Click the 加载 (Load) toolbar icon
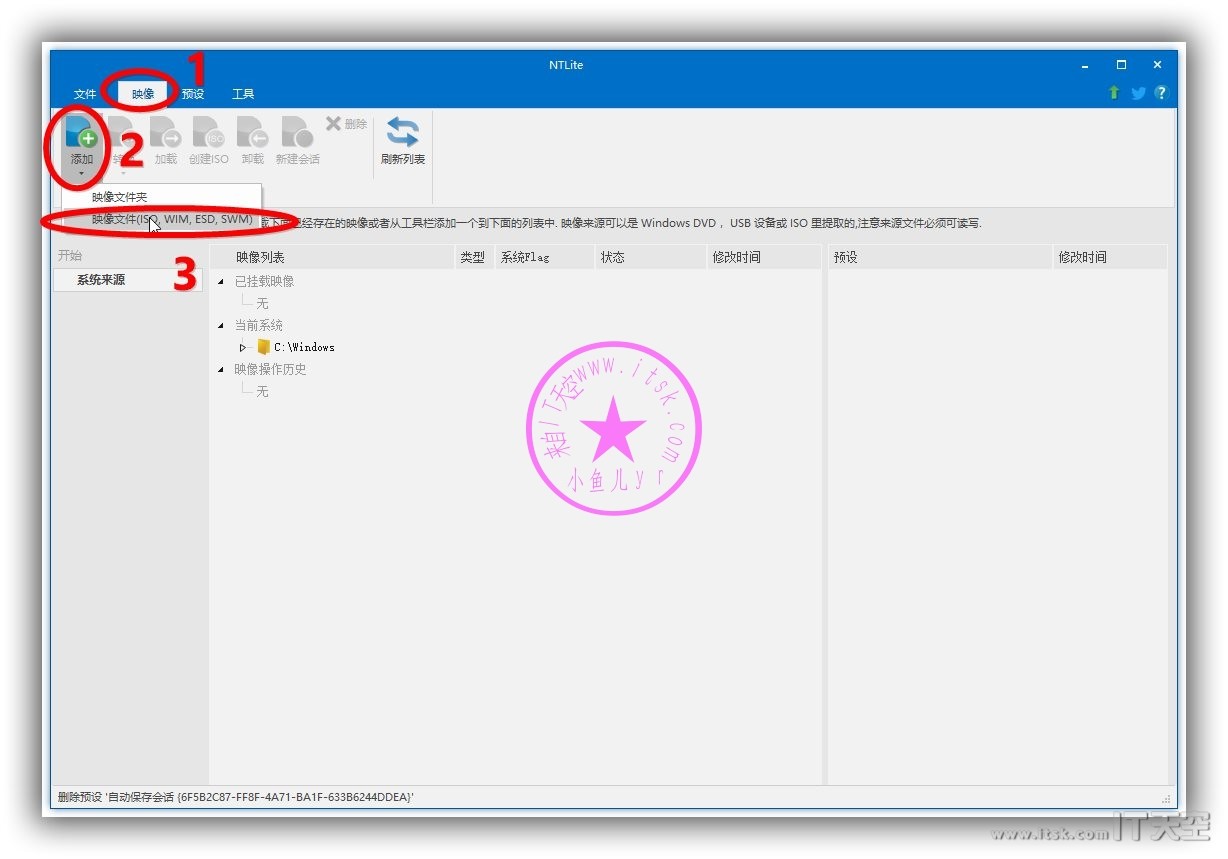Viewport: 1228px width, 859px height. (x=165, y=141)
